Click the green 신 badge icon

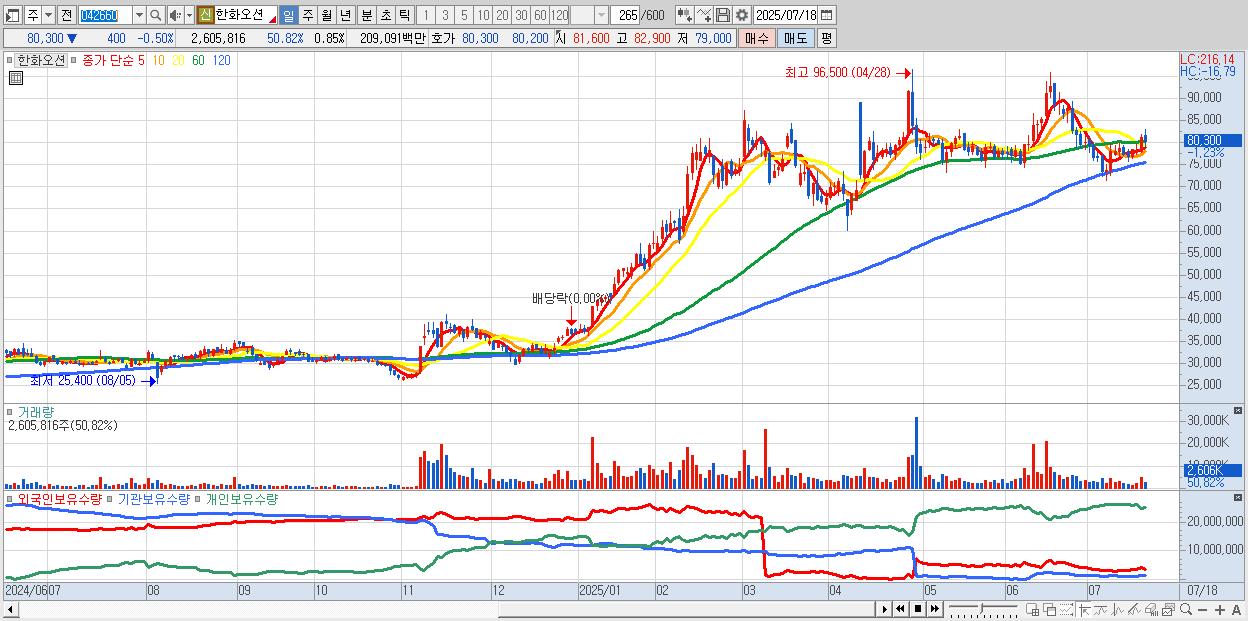point(205,15)
